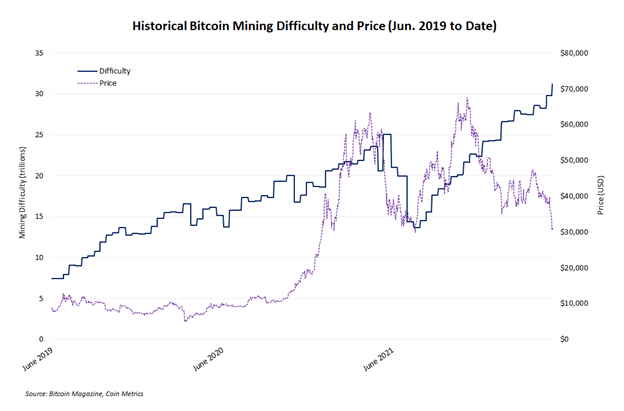Click the $80,000 price axis tick
The image size is (624, 411).
[x=577, y=53]
